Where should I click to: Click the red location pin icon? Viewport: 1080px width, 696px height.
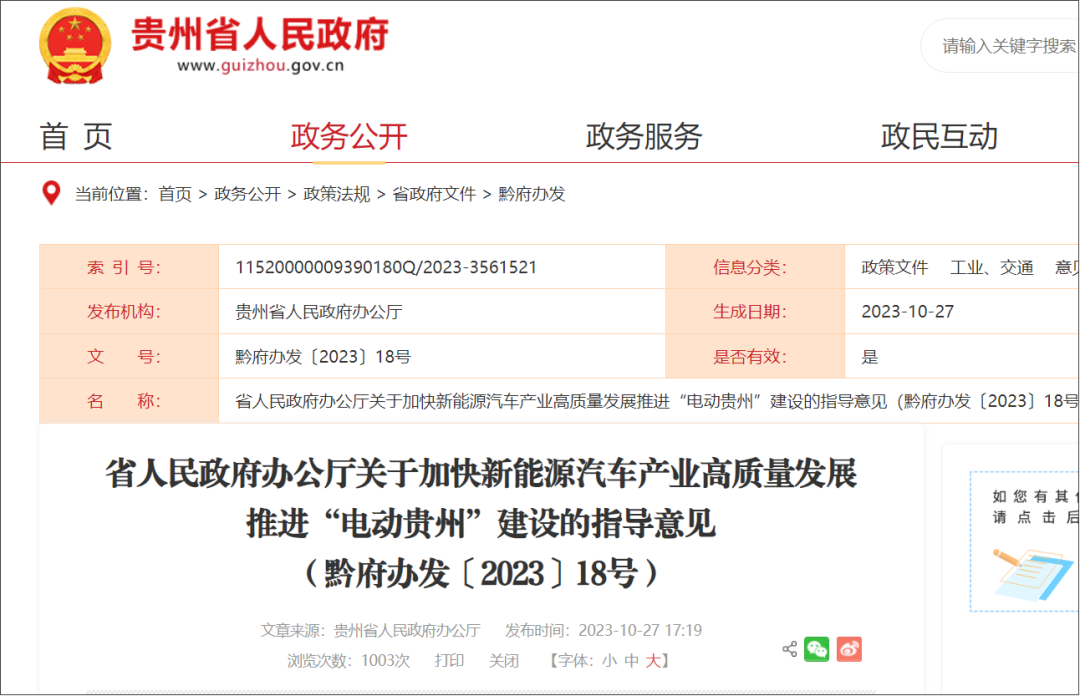click(x=51, y=193)
